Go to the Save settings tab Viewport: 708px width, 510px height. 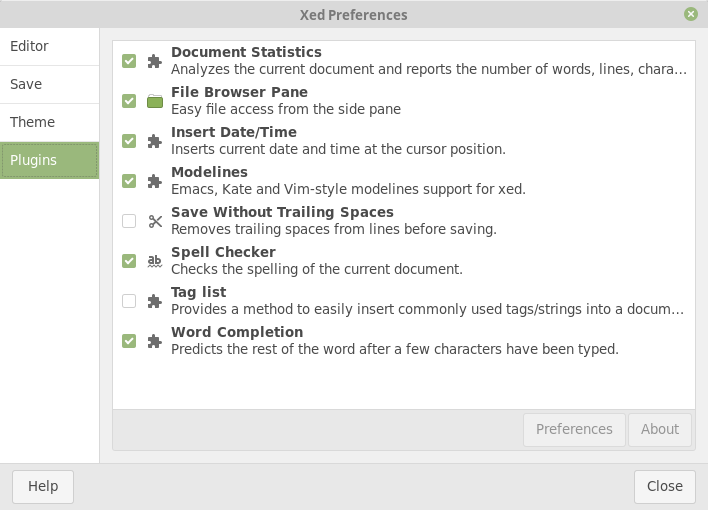click(26, 84)
